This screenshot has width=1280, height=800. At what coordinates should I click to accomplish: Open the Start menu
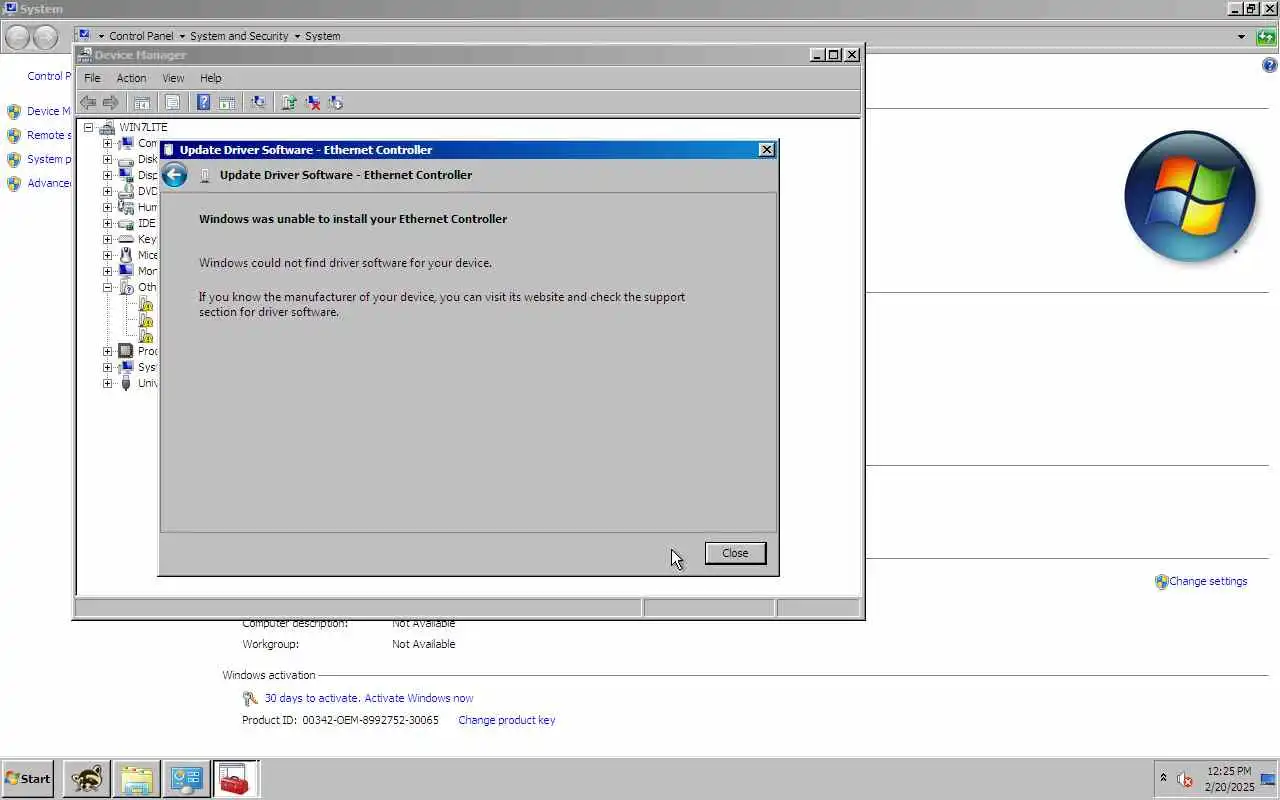click(28, 779)
